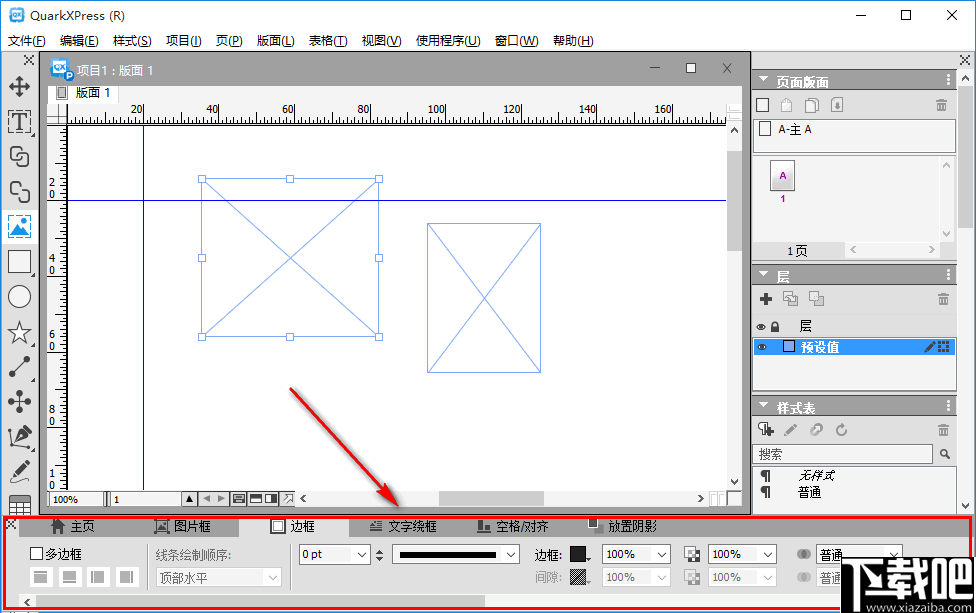Toggle visibility of the 预设值 layer
Viewport: 976px width, 613px height.
pos(761,346)
